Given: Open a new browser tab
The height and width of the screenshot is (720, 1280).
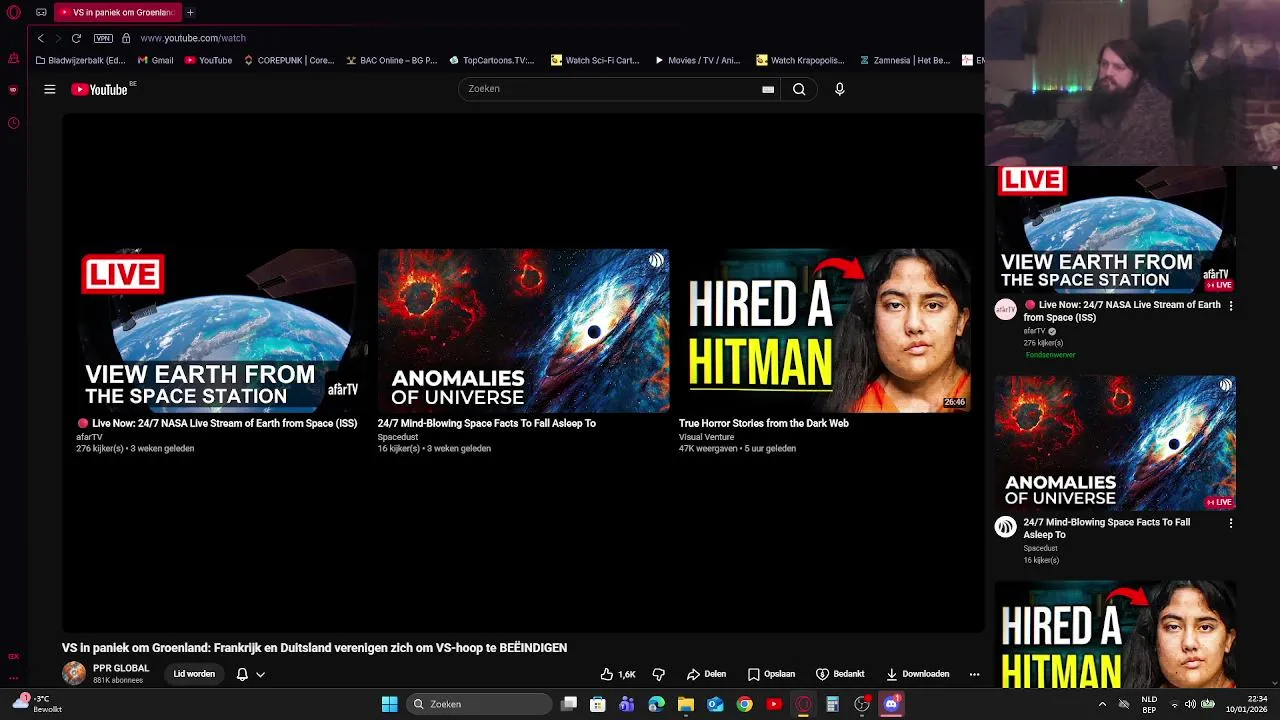Looking at the screenshot, I should pos(190,12).
